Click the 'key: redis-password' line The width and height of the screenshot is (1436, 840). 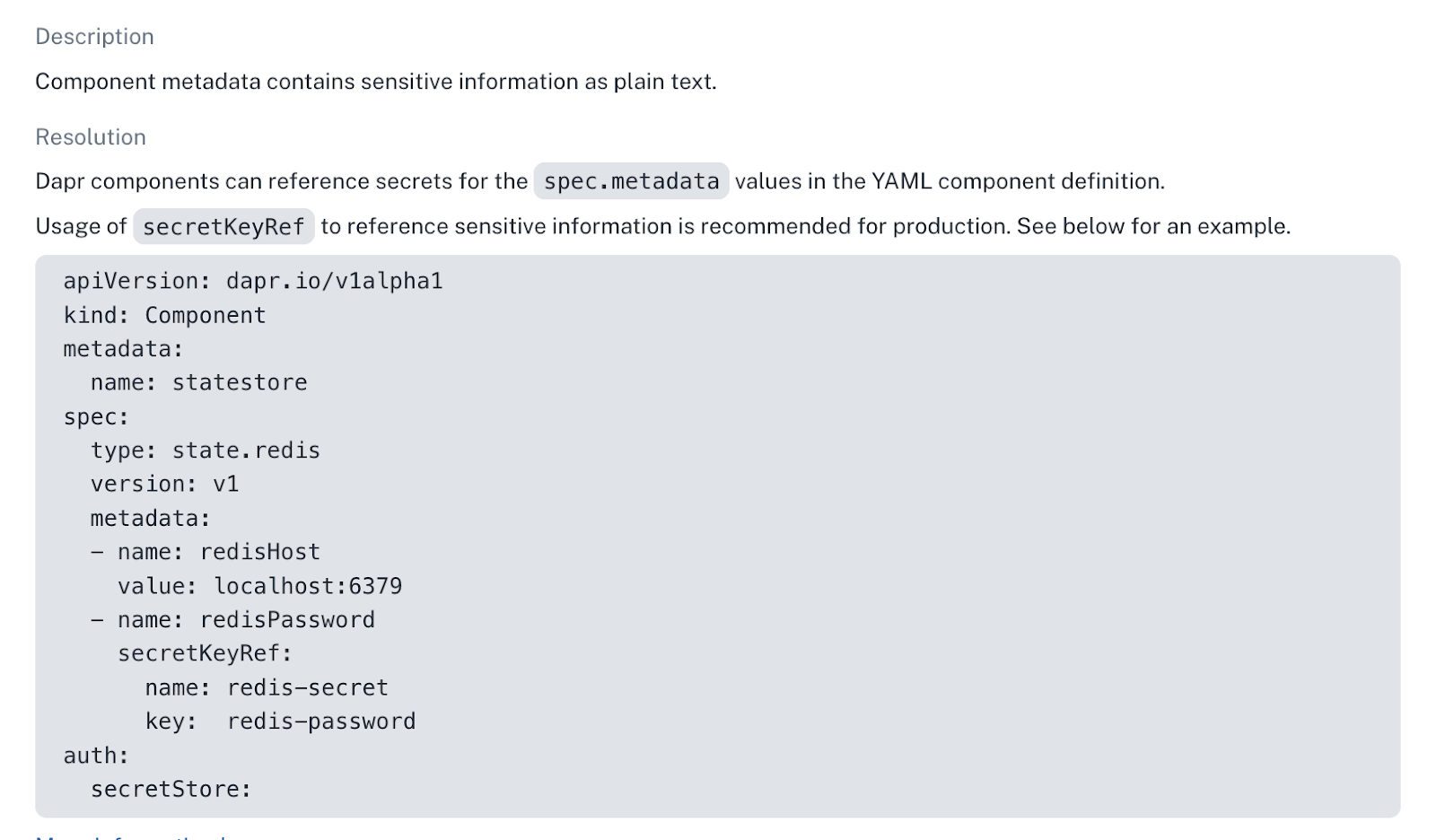[280, 722]
